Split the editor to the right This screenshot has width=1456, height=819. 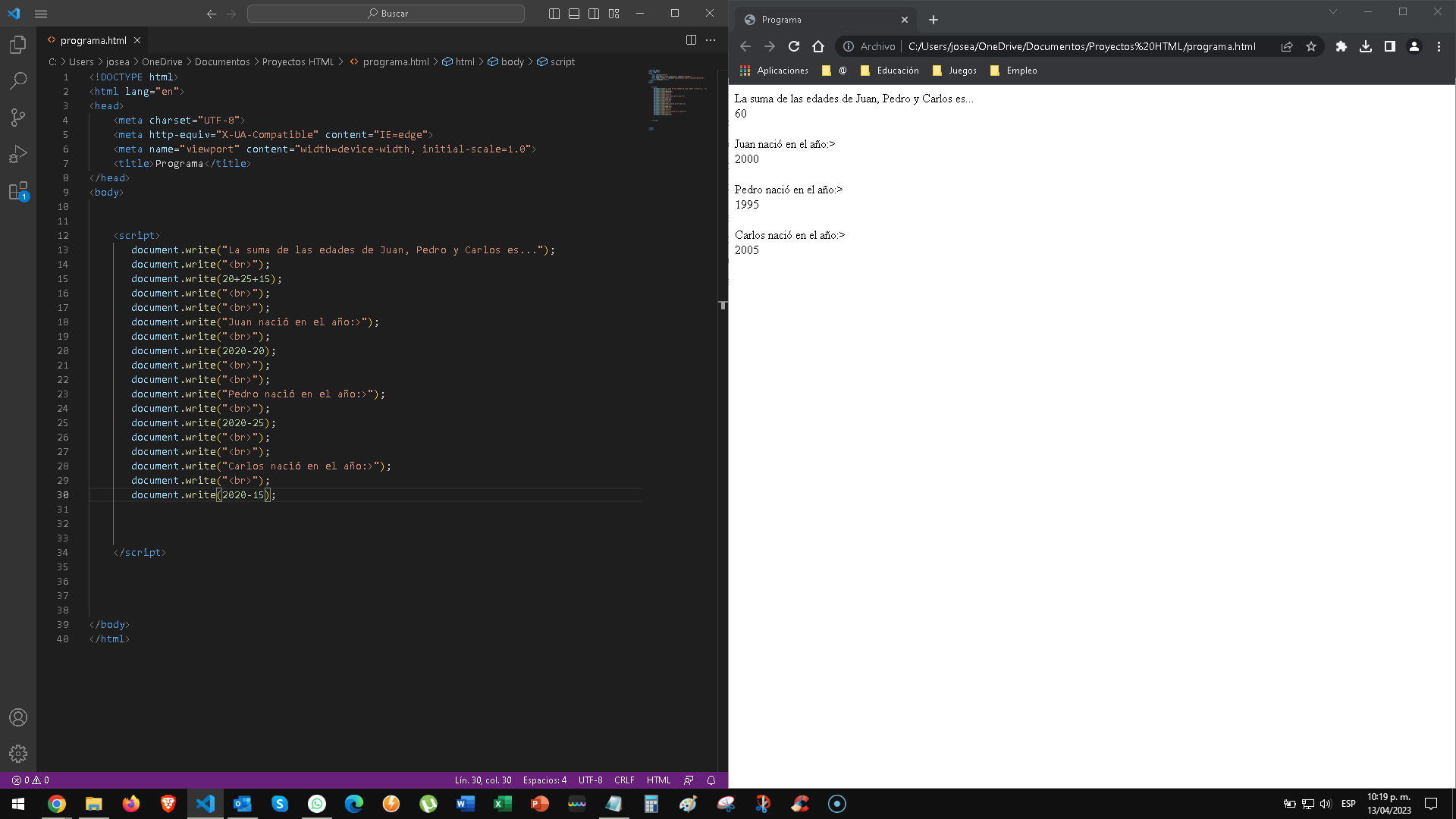(691, 40)
